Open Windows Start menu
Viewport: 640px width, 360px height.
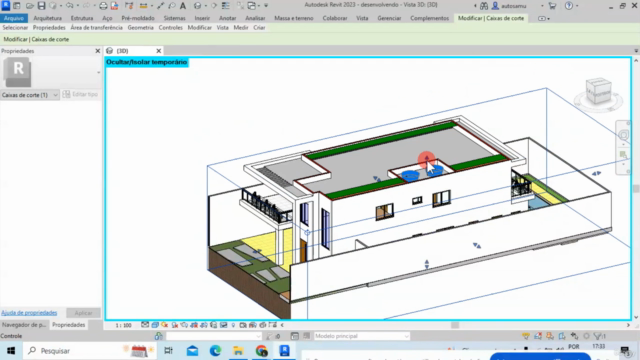[11, 351]
